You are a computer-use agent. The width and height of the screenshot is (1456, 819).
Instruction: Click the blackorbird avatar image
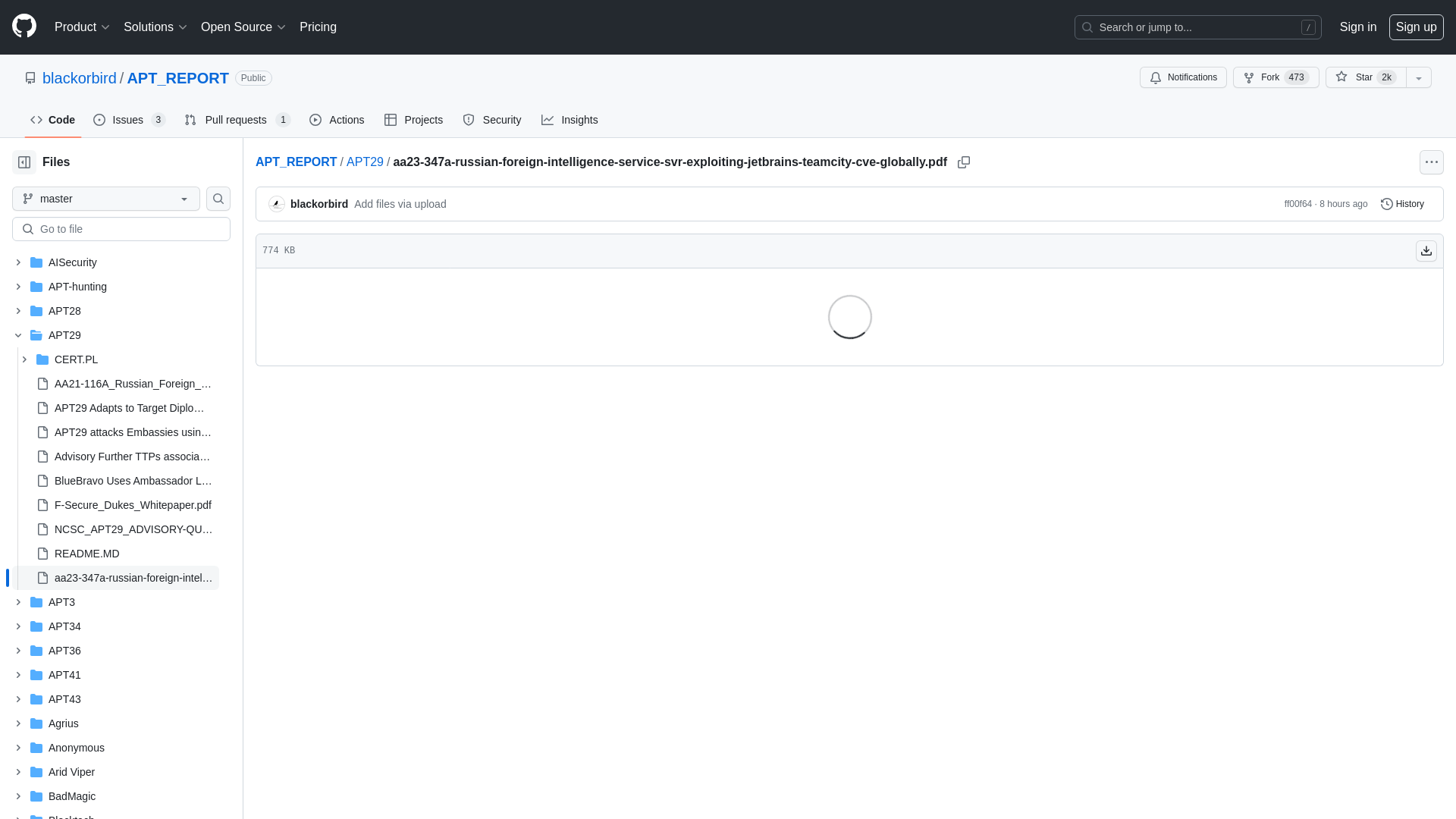[x=277, y=204]
